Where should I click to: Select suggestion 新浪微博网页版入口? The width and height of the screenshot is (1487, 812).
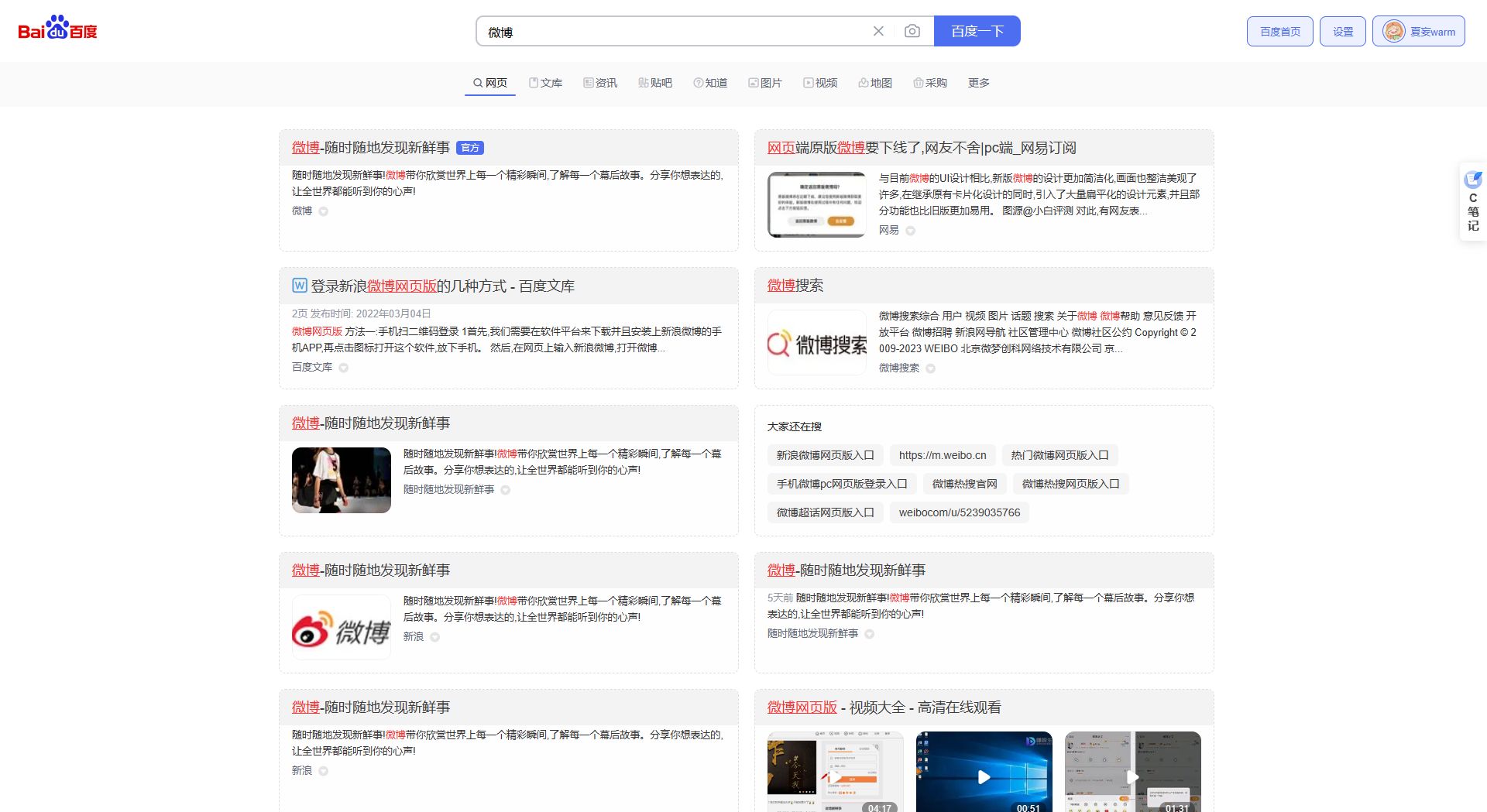[825, 455]
